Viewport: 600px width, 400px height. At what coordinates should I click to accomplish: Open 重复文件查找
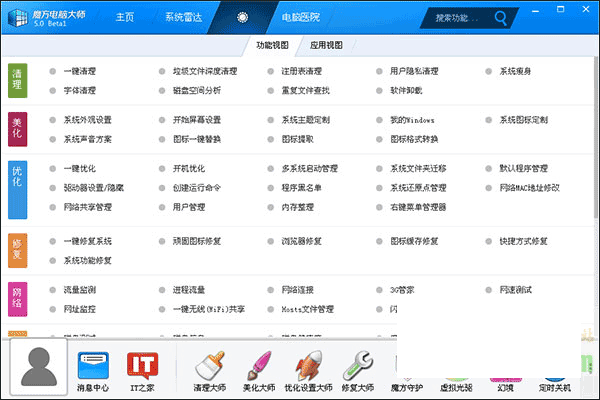[x=305, y=91]
